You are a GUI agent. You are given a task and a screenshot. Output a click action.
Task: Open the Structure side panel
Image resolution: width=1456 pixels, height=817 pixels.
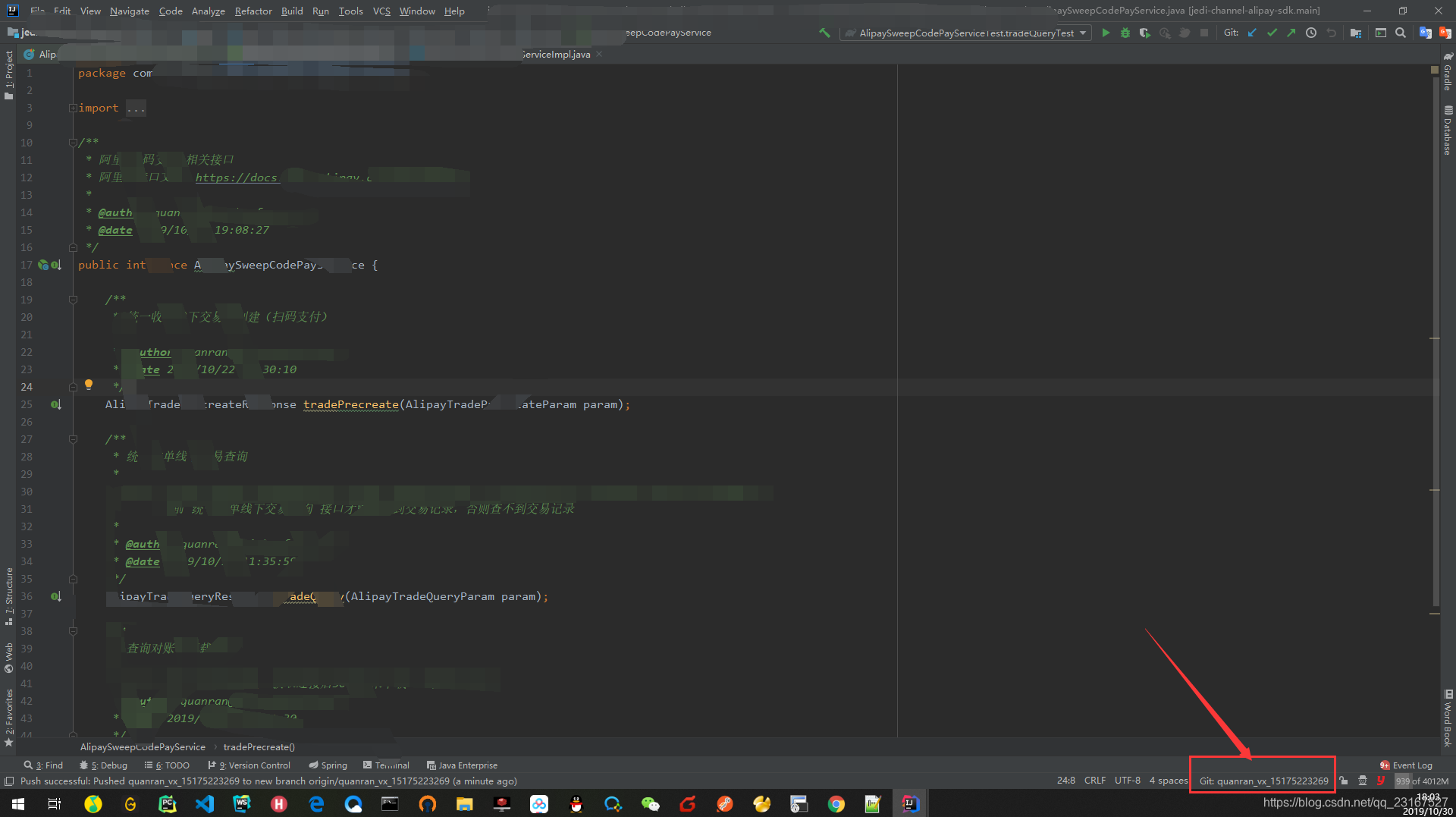8,596
